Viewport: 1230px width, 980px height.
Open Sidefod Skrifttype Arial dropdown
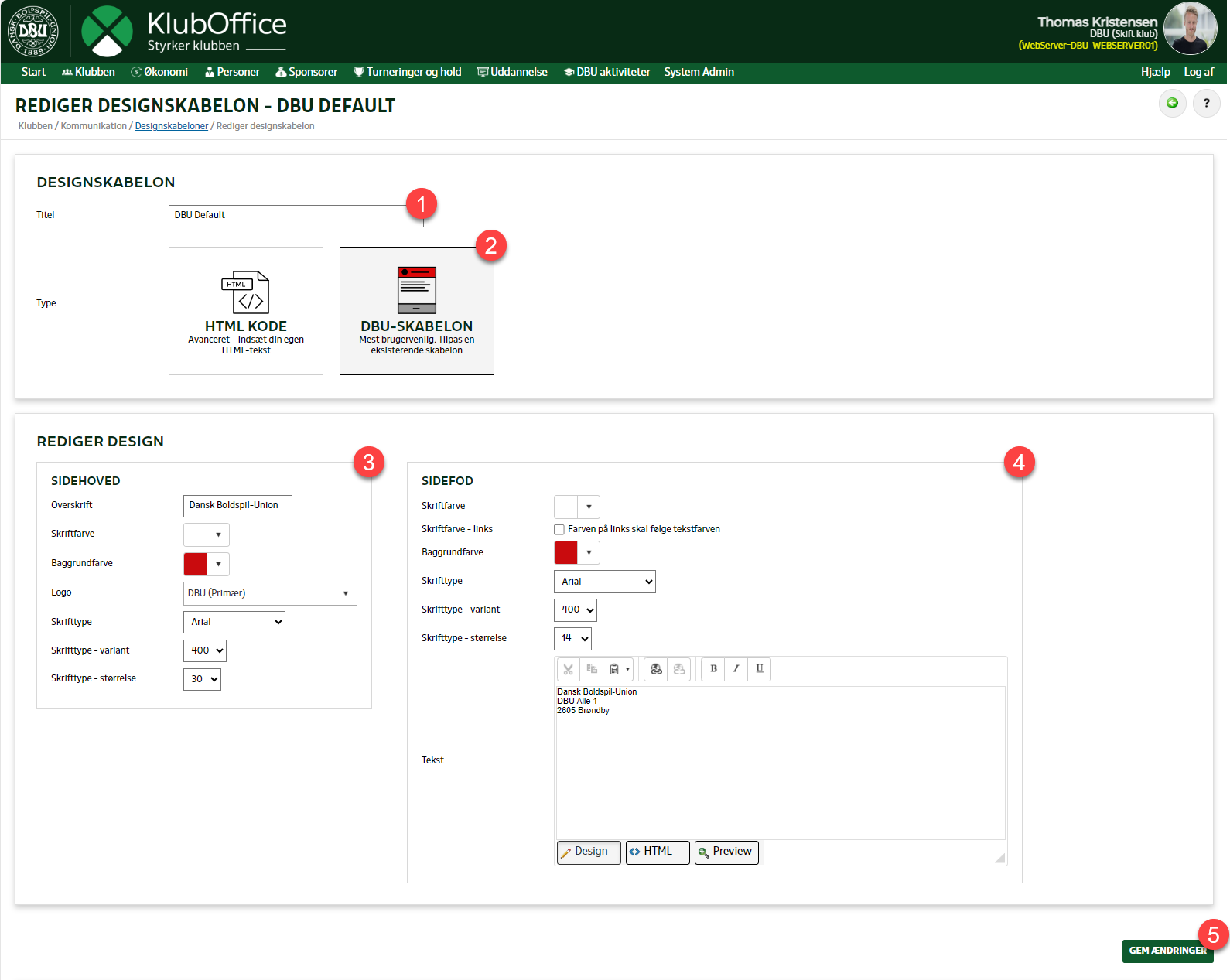pos(605,582)
